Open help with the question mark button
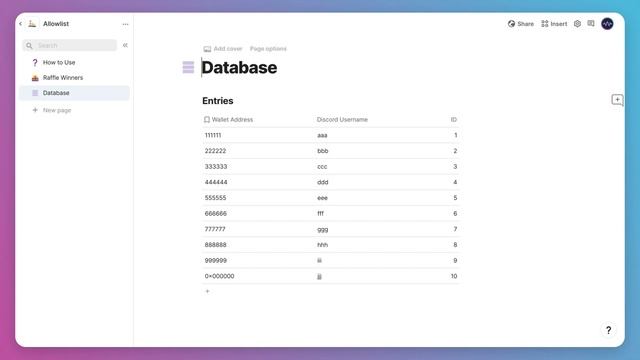Screen dimensions: 640x360 click(x=609, y=330)
